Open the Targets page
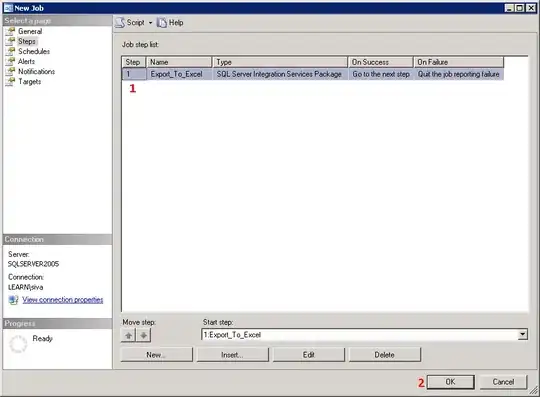This screenshot has width=540, height=397. [x=30, y=82]
